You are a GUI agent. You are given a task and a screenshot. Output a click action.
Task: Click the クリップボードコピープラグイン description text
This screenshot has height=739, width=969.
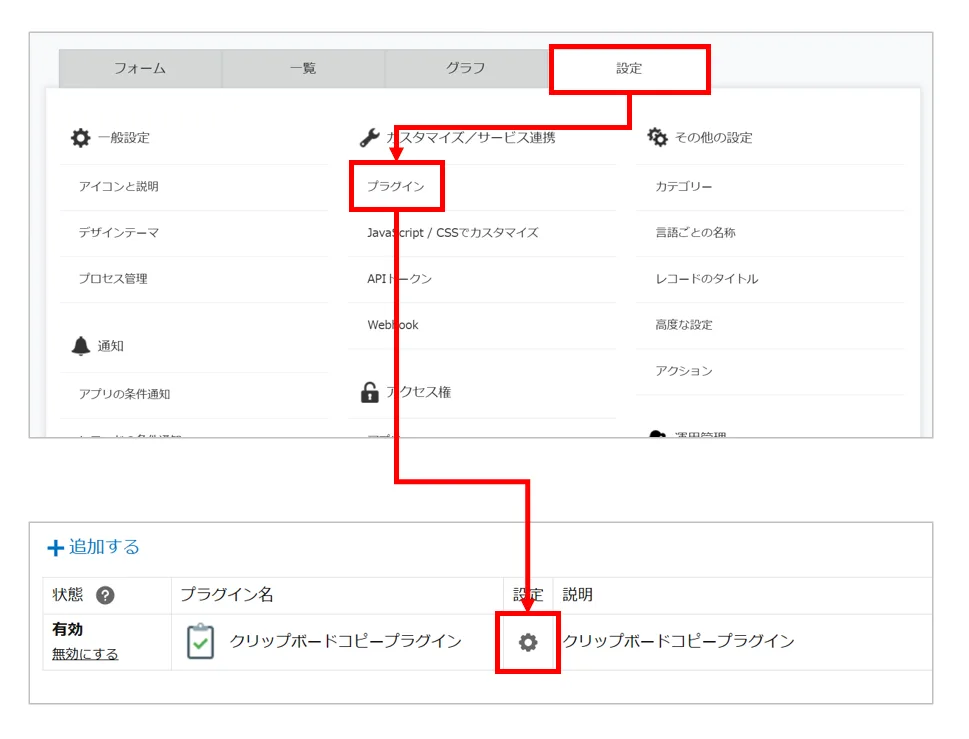[x=679, y=641]
